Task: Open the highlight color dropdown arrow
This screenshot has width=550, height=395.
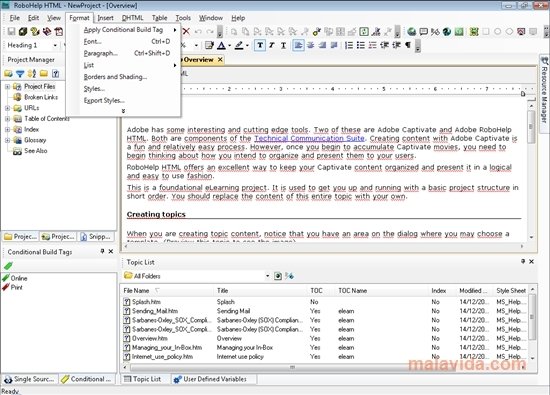Action: [247, 45]
